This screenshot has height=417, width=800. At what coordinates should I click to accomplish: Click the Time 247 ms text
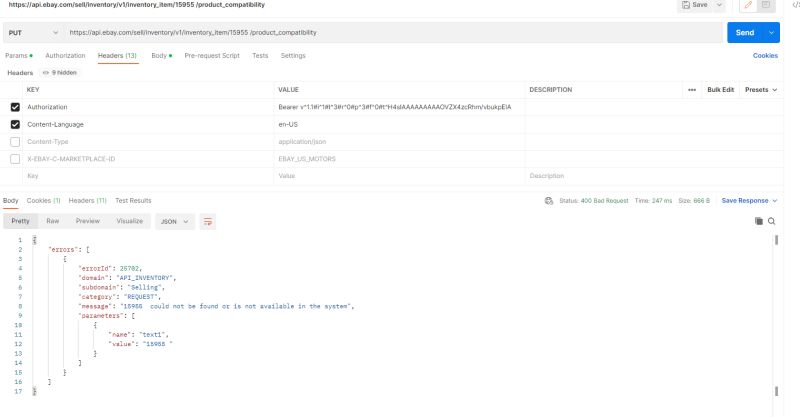pos(653,201)
